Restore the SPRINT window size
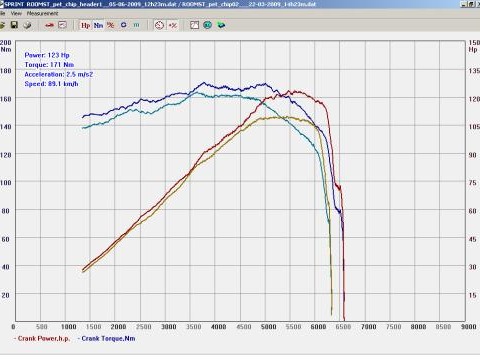Viewport: 480px width, 360px height. click(x=472, y=4)
